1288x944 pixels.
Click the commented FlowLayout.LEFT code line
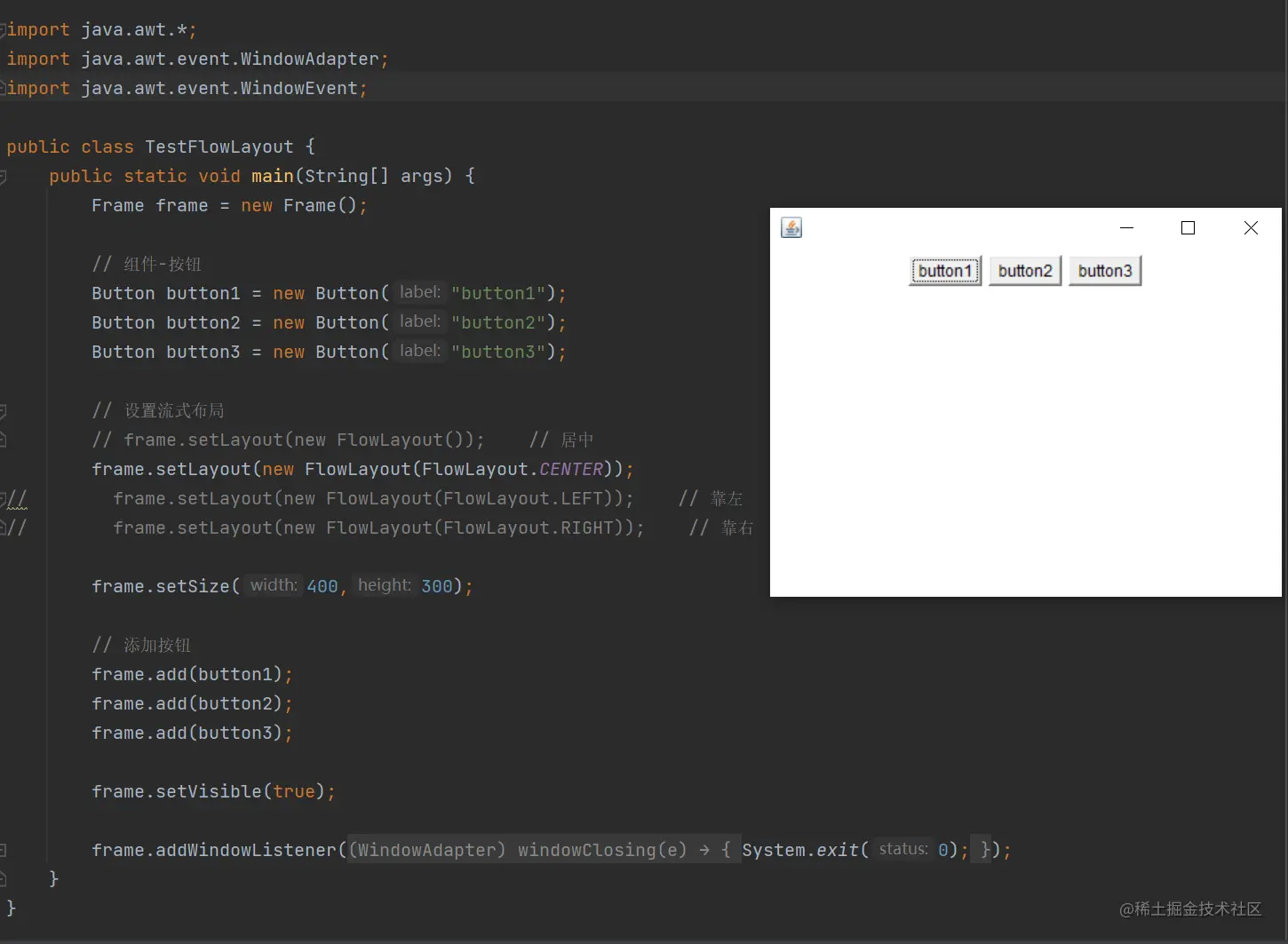[x=373, y=498]
